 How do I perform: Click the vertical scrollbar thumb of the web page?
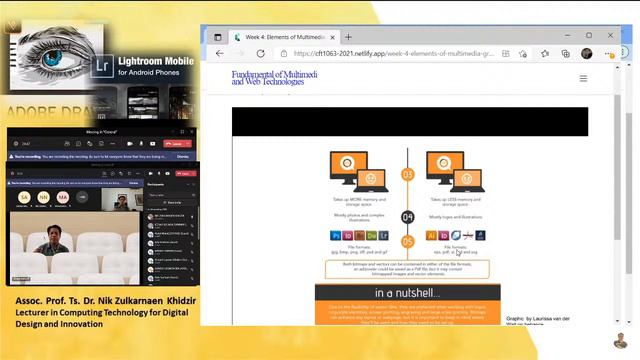coord(617,167)
